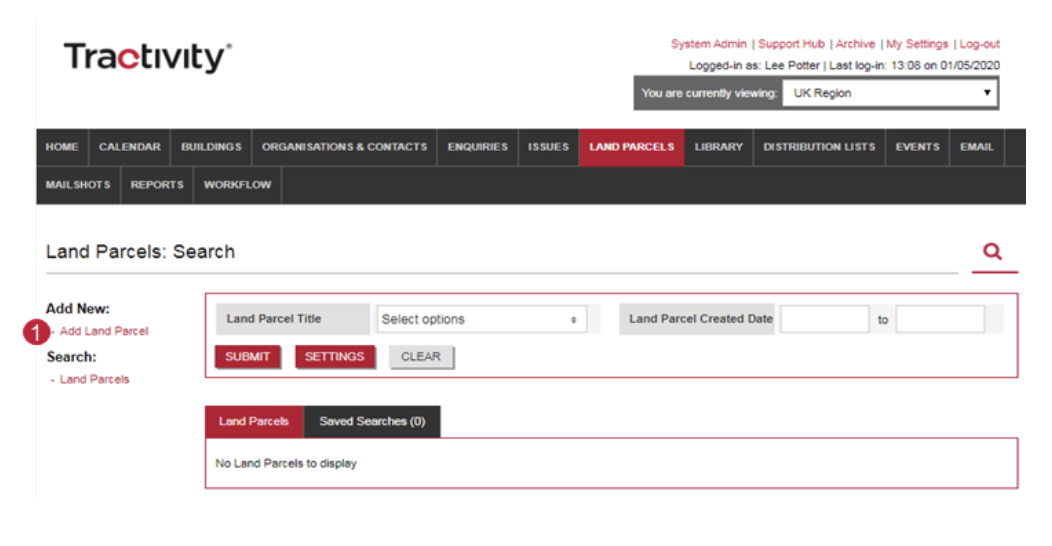Viewport: 1052px width, 546px height.
Task: Click the 'Land Parcels: Search' heading
Action: pyautogui.click(x=140, y=252)
